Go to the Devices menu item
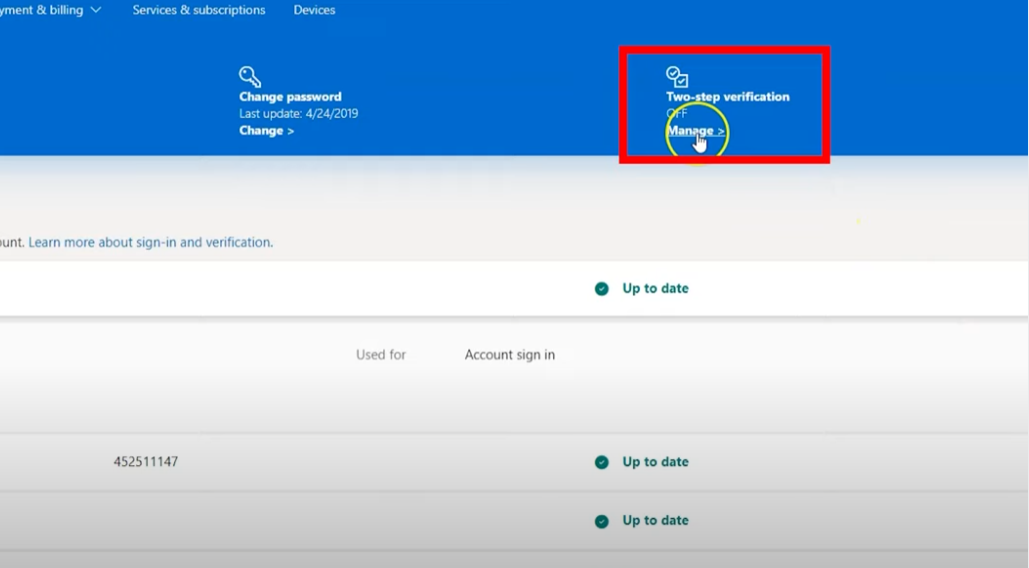Image resolution: width=1029 pixels, height=568 pixels. coord(314,10)
